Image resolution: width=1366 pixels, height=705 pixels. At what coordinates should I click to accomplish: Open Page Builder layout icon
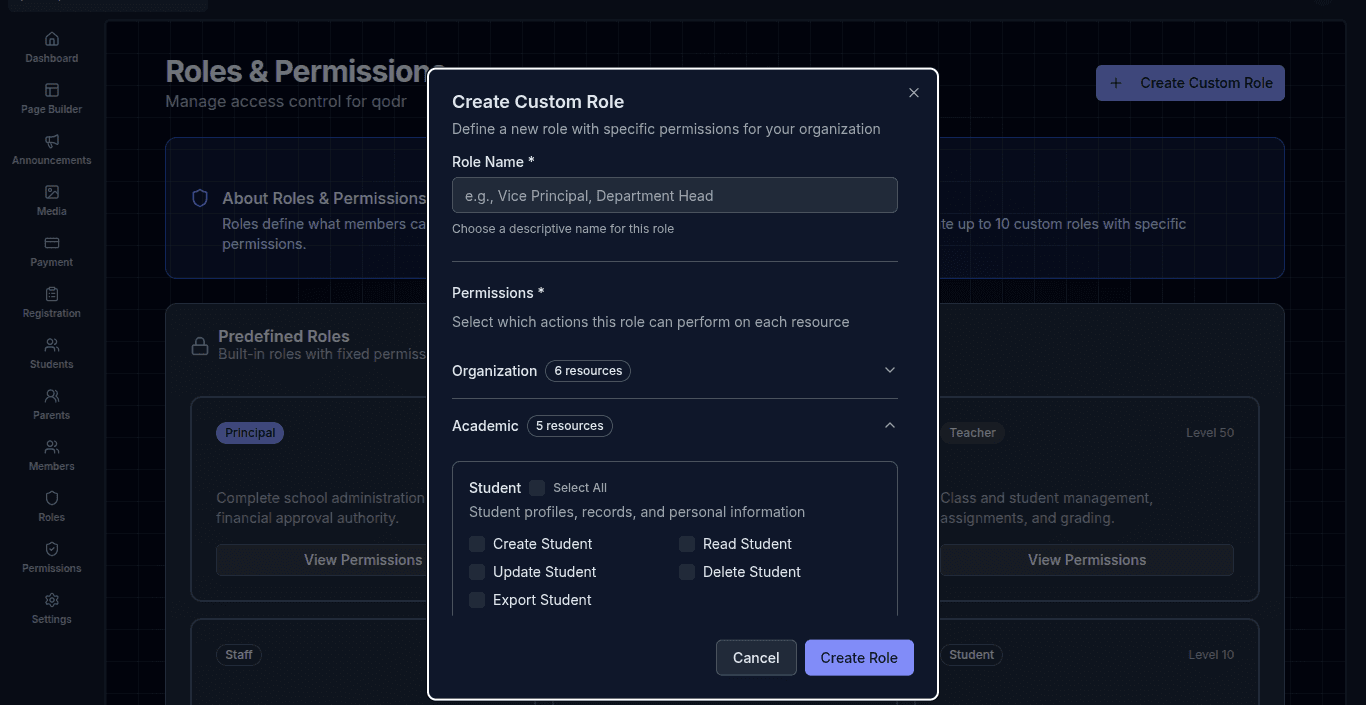[x=52, y=90]
